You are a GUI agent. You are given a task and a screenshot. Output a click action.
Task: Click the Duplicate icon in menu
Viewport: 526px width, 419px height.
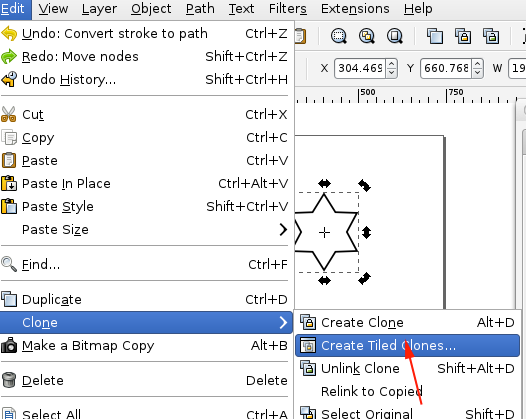[9, 299]
